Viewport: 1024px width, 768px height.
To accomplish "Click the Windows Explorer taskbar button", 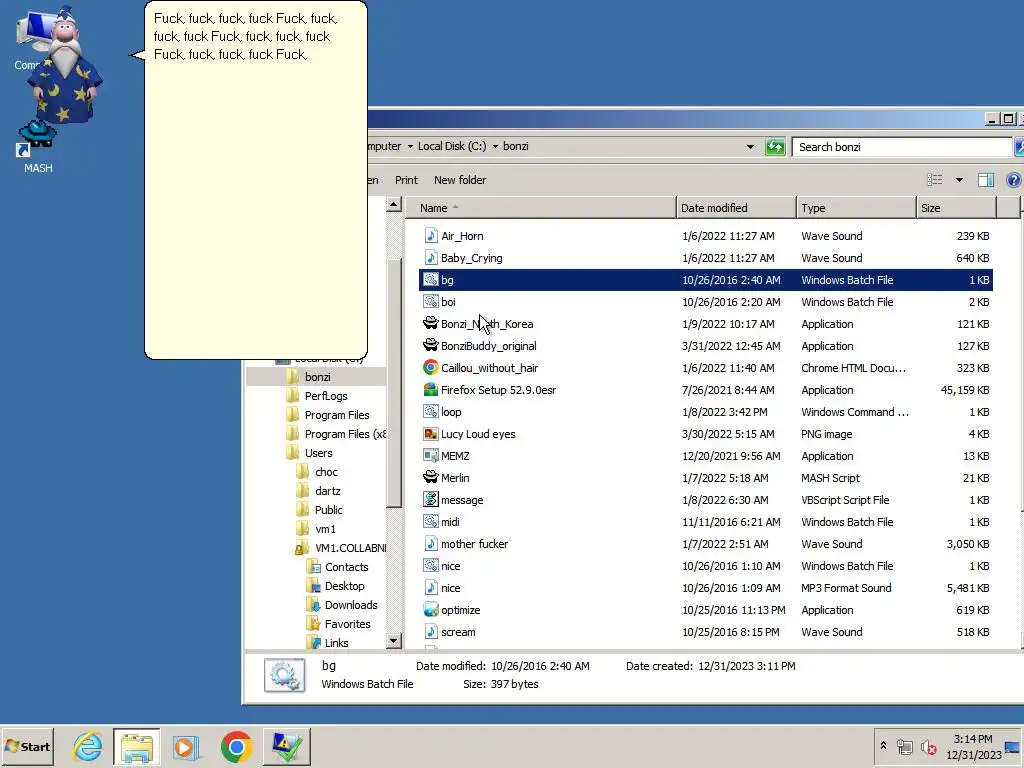I will coord(136,746).
